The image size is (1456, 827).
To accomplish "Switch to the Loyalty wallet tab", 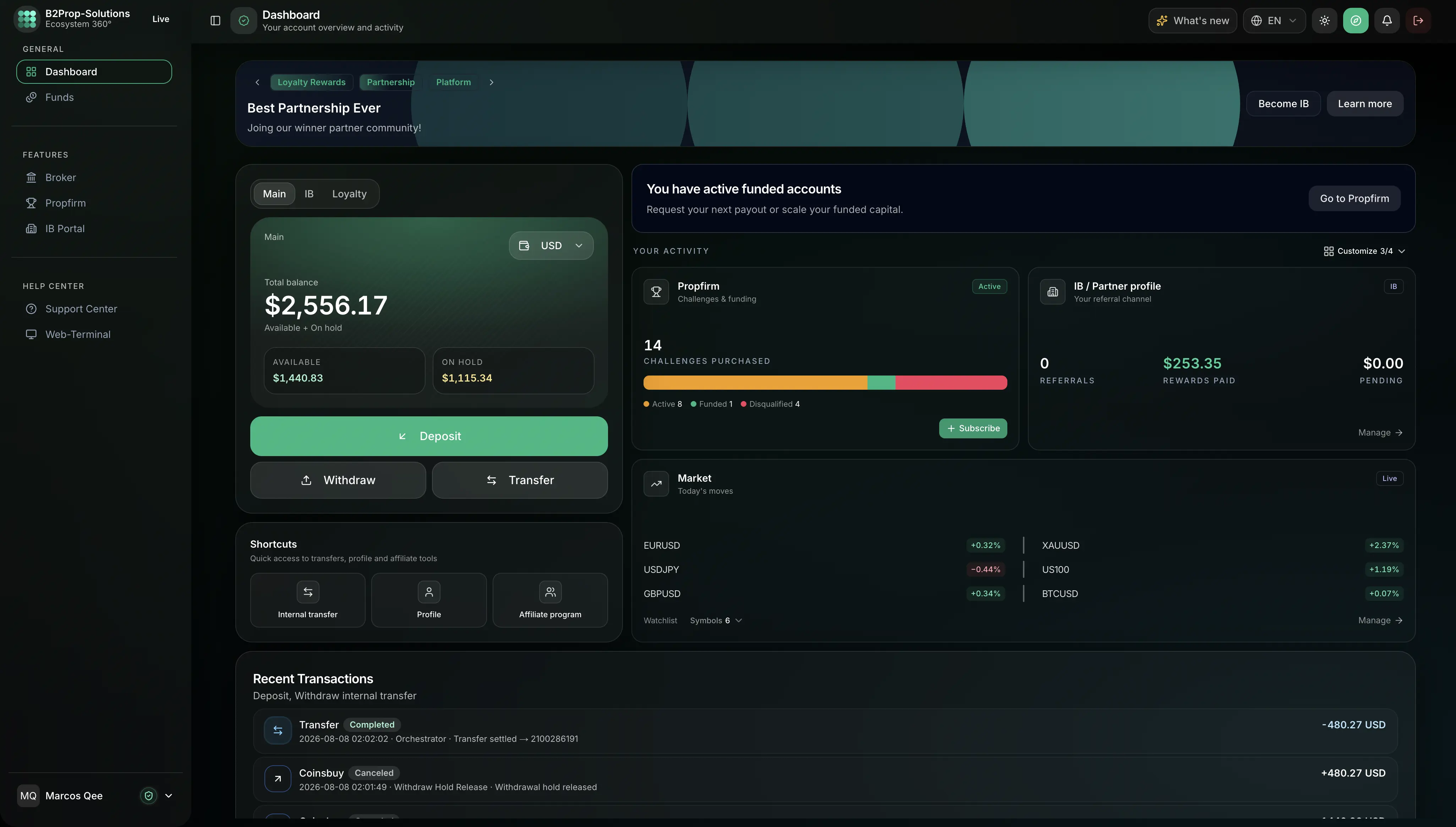I will click(x=349, y=194).
